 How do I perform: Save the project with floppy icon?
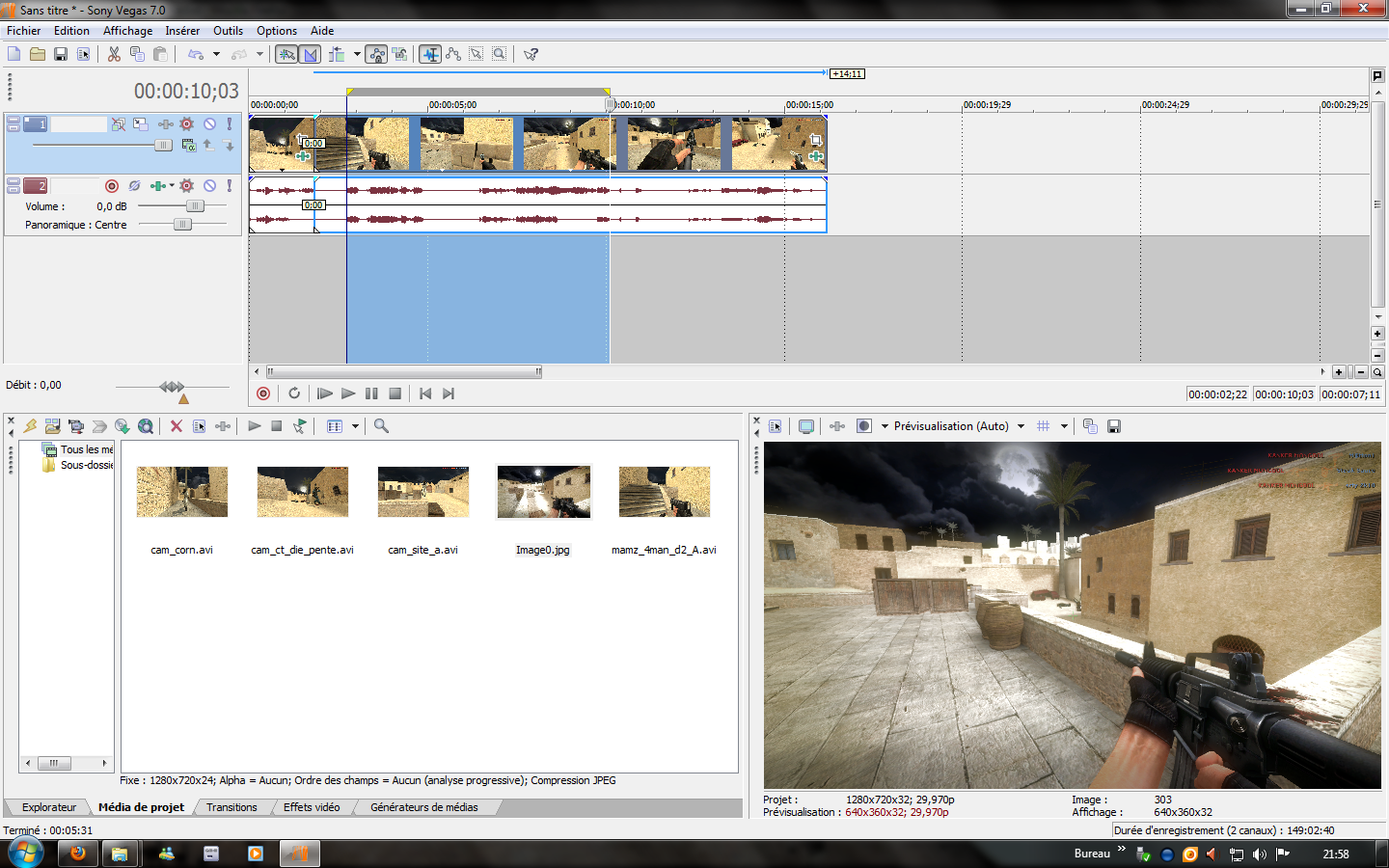[x=60, y=54]
